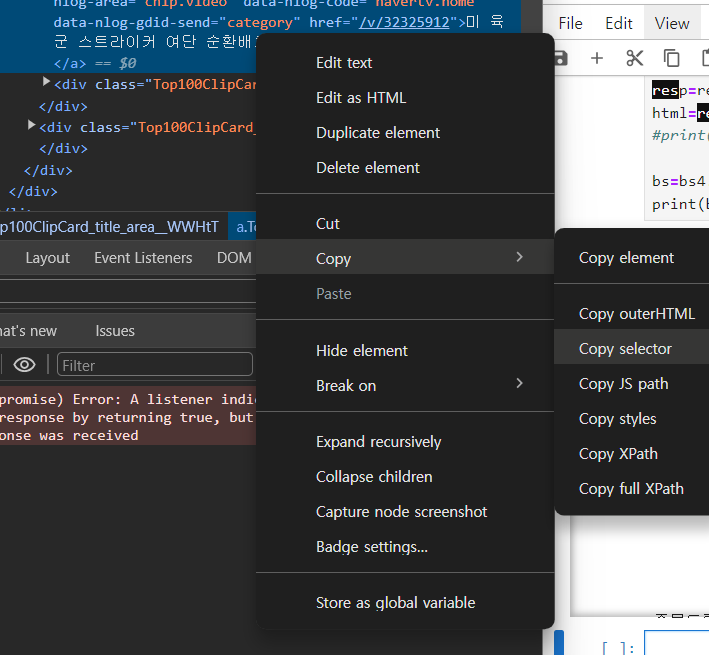
Task: Select the Top100ClipCard_title_area__WWHtT breadcrumb
Action: 109,227
